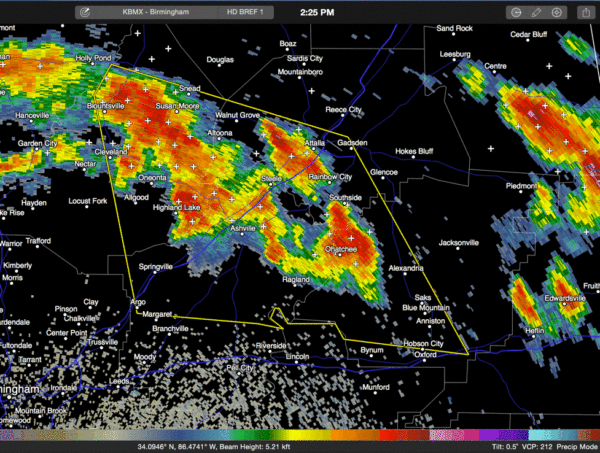Click the Oneonta city label on map
600x453 pixels.
click(x=152, y=177)
